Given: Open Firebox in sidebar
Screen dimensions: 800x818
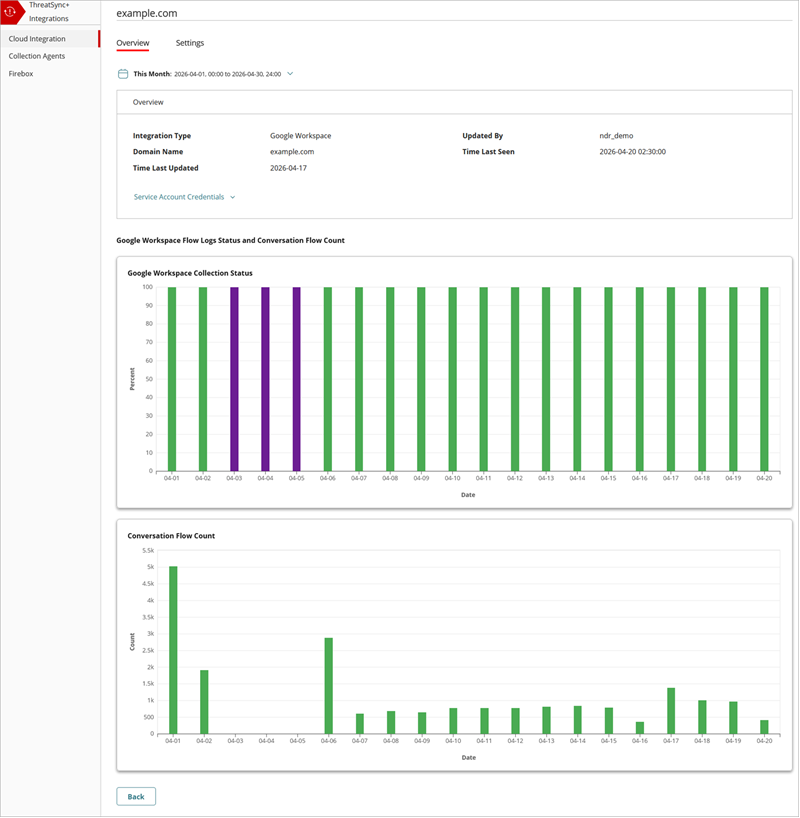Looking at the screenshot, I should click(21, 74).
